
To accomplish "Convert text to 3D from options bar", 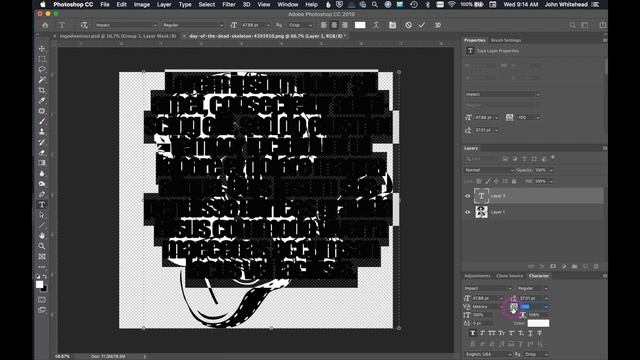I will coord(438,25).
